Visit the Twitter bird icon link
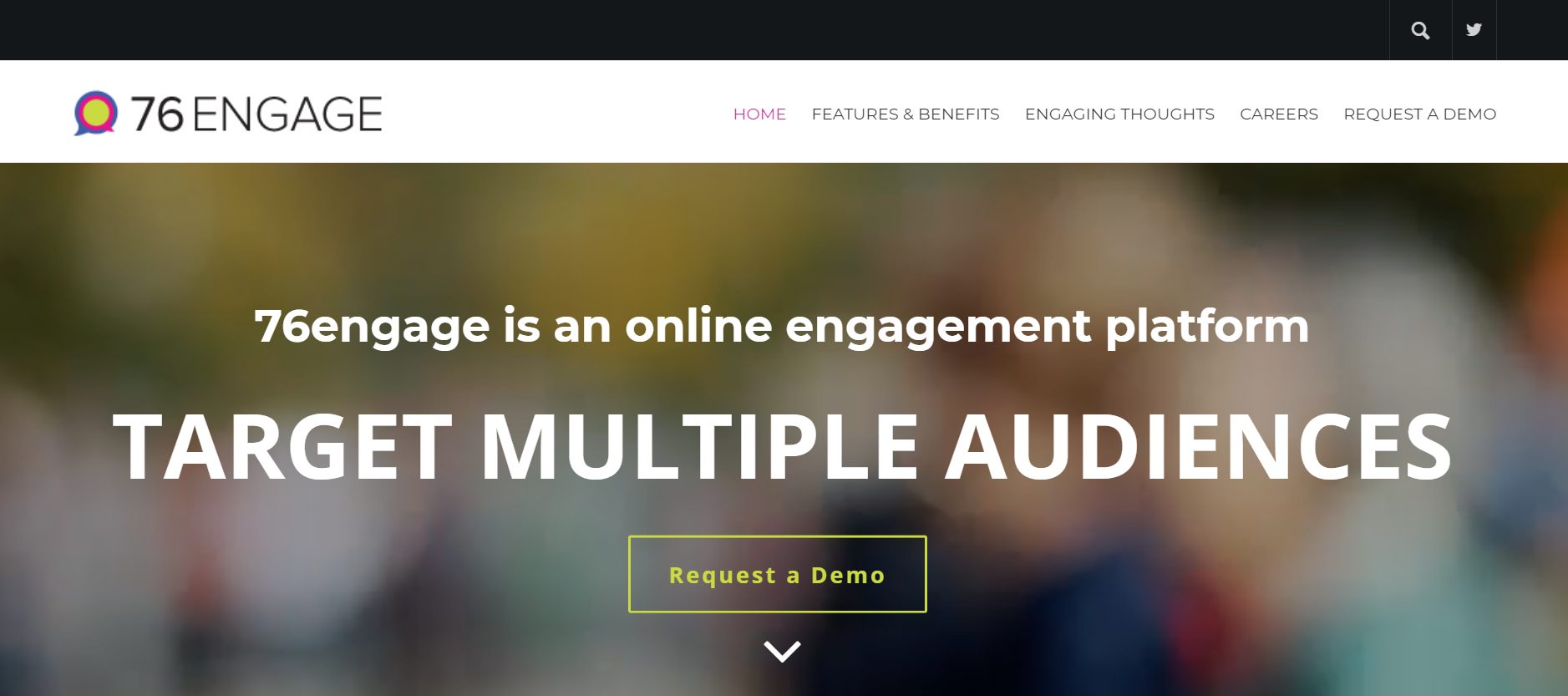The image size is (1568, 696). point(1474,30)
